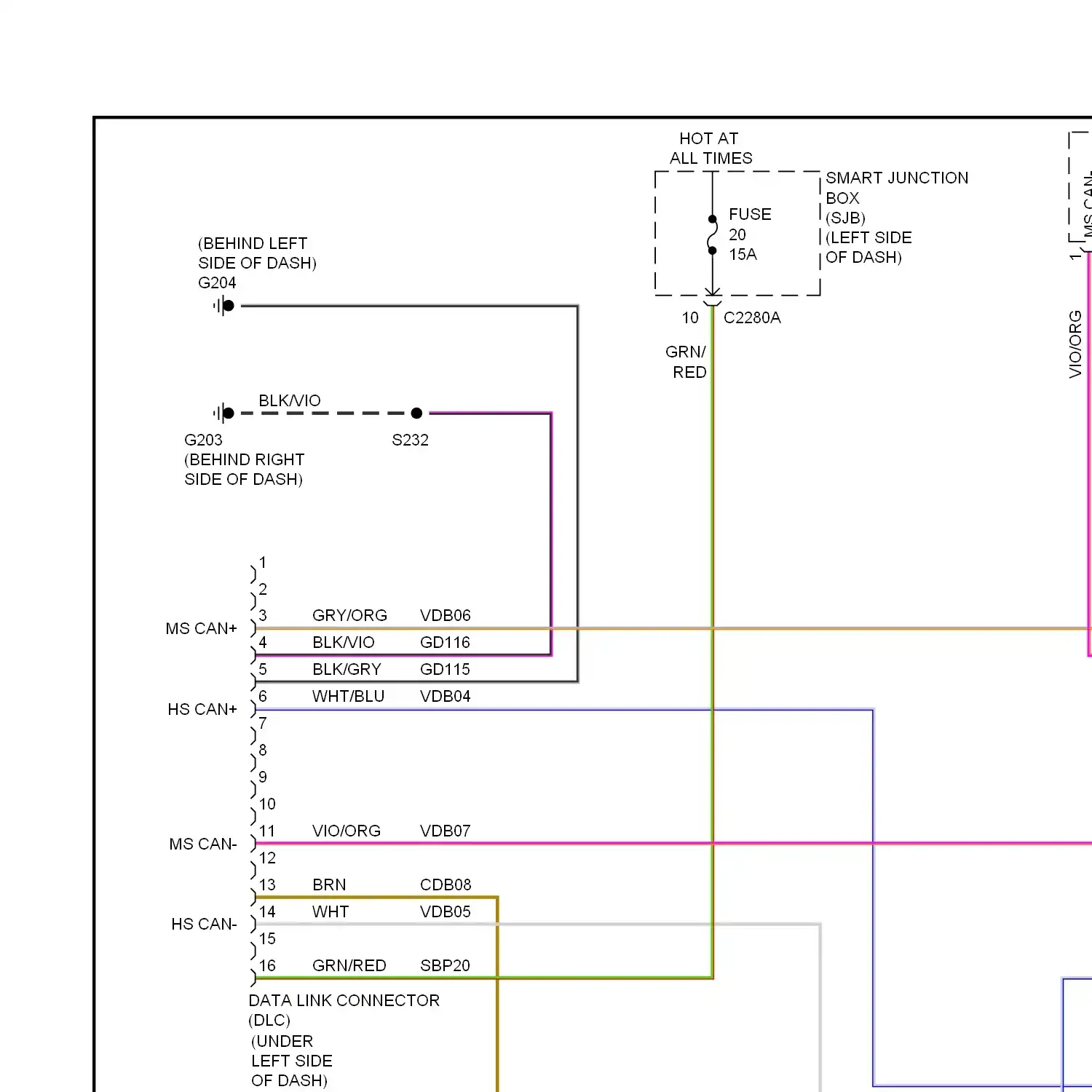The image size is (1092, 1092).
Task: Select the BRN wire color label
Action: click(x=329, y=885)
